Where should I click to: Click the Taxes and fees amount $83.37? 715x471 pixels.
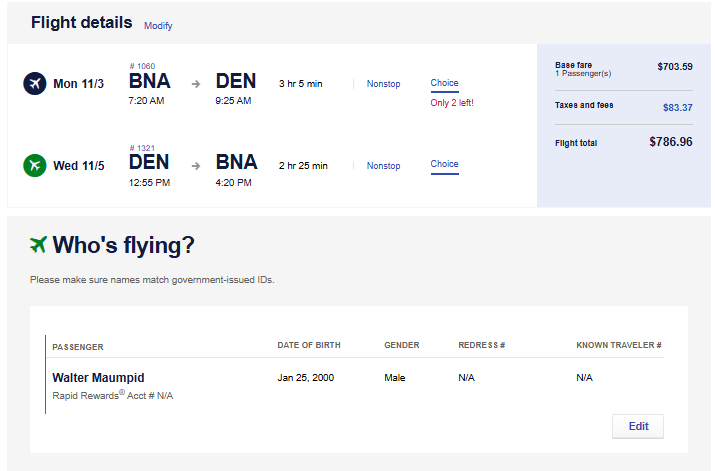[677, 108]
